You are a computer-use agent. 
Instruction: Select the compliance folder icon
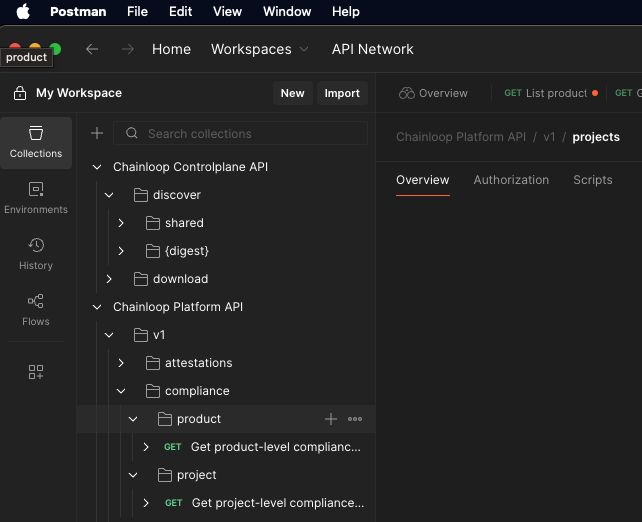click(x=153, y=391)
